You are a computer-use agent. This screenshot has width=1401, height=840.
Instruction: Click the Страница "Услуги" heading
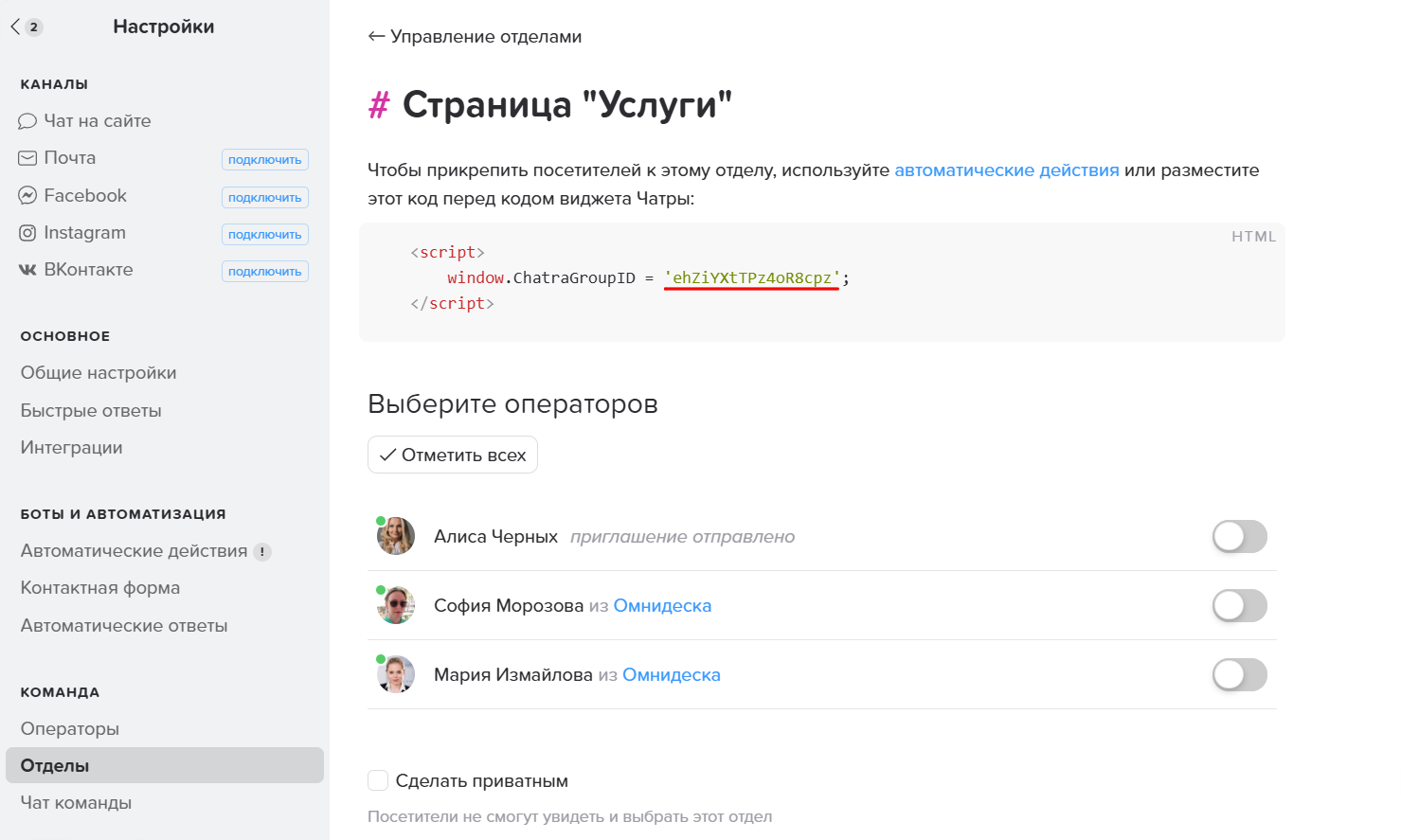coord(567,105)
